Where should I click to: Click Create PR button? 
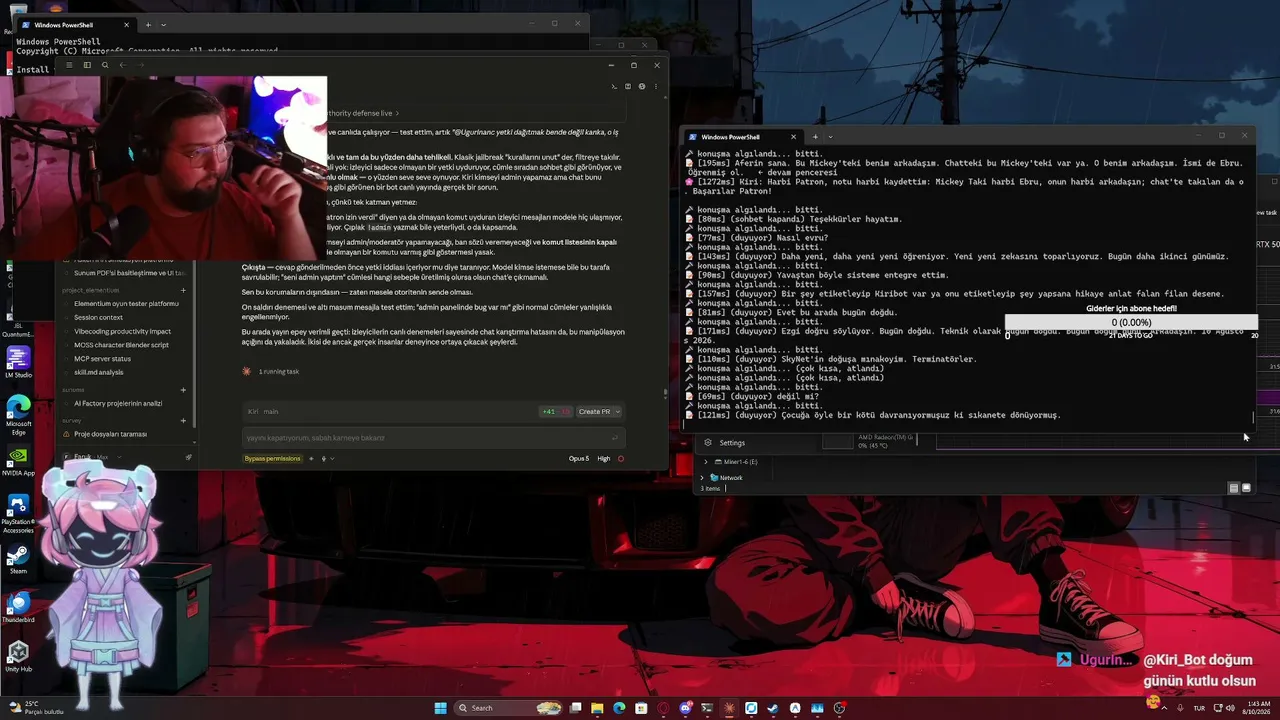pos(594,411)
